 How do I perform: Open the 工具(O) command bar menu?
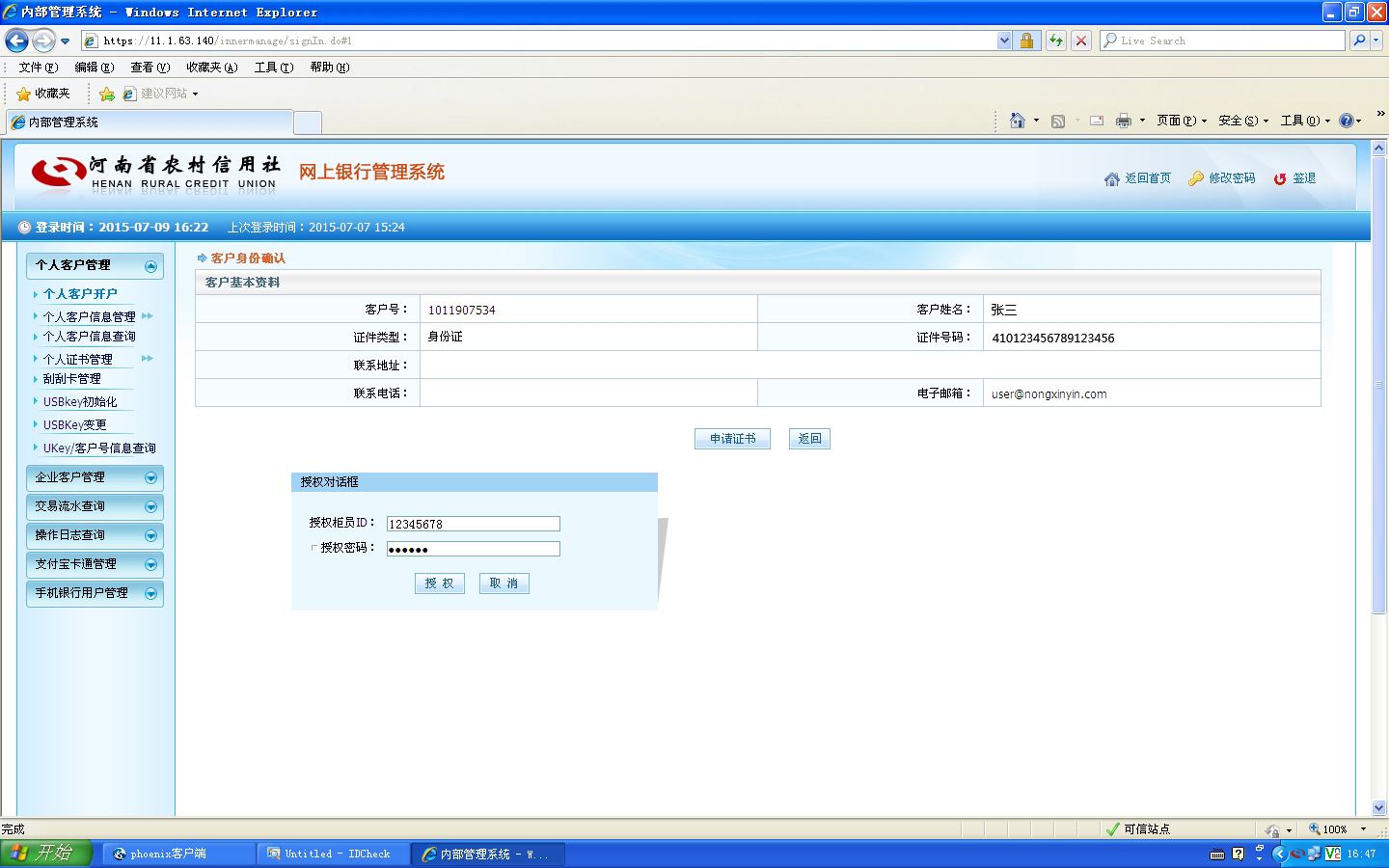(1305, 121)
